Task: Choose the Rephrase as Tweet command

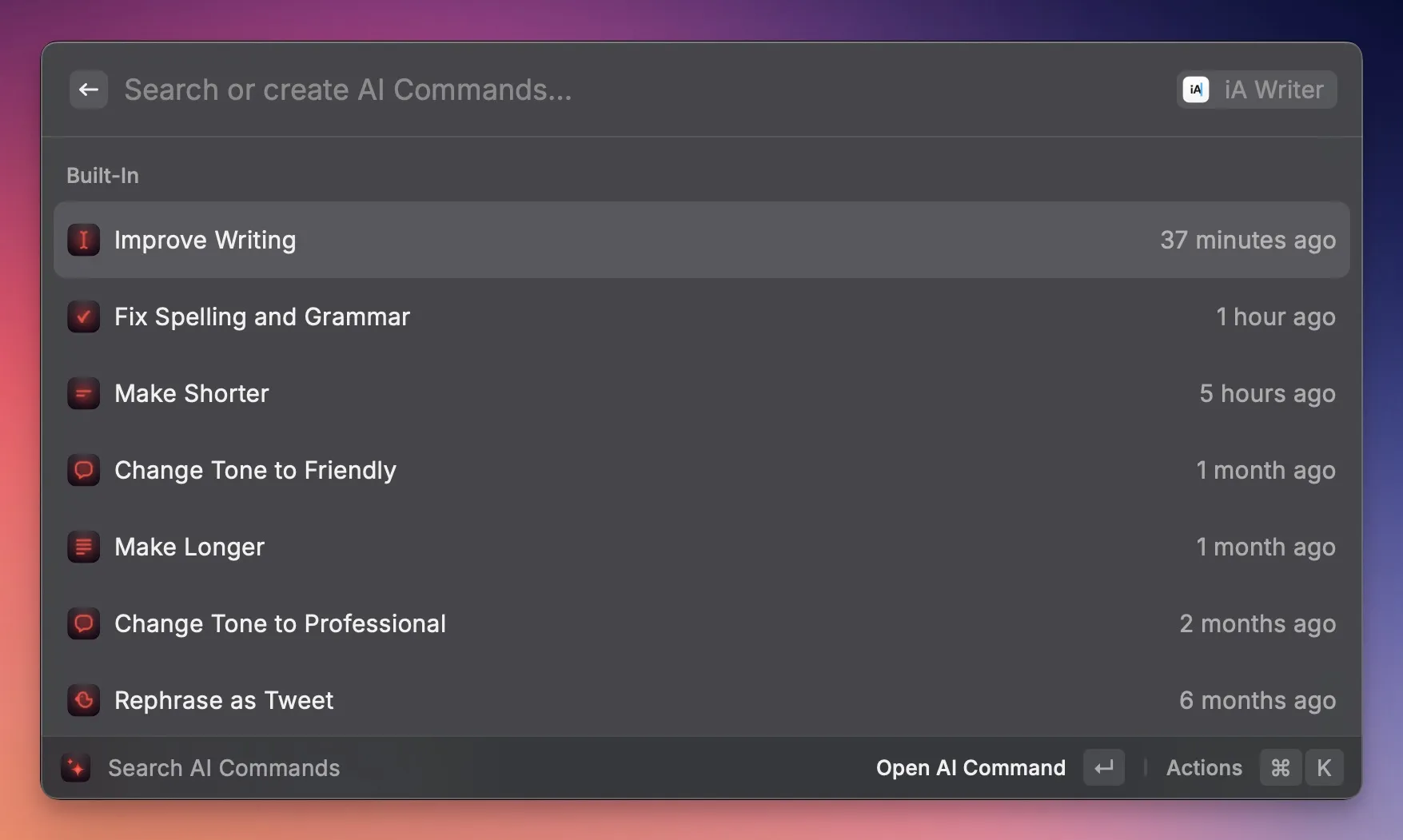Action: pos(224,700)
